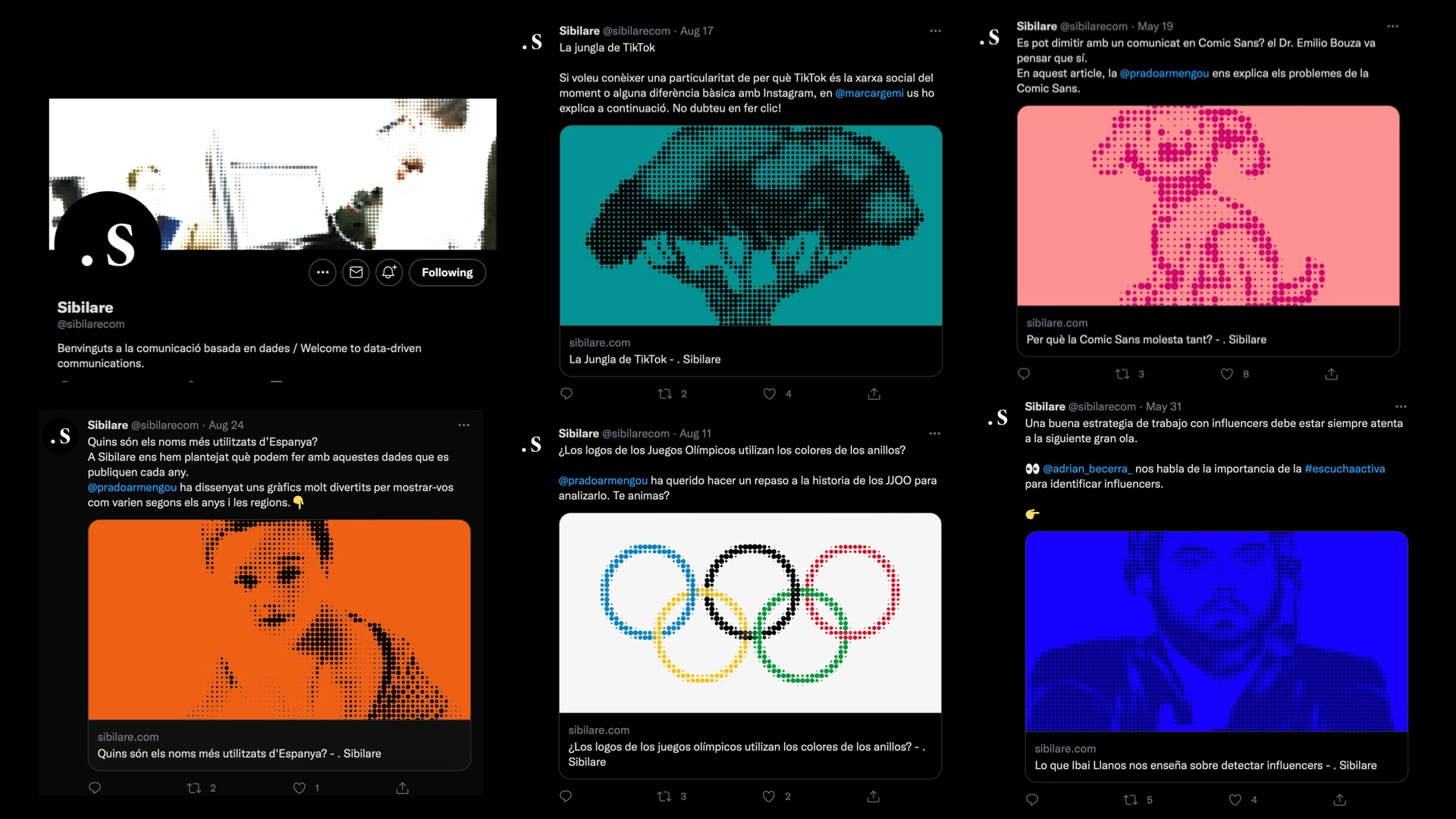Like the influencers tweet from May 31
Image resolution: width=1456 pixels, height=819 pixels.
click(x=1235, y=799)
